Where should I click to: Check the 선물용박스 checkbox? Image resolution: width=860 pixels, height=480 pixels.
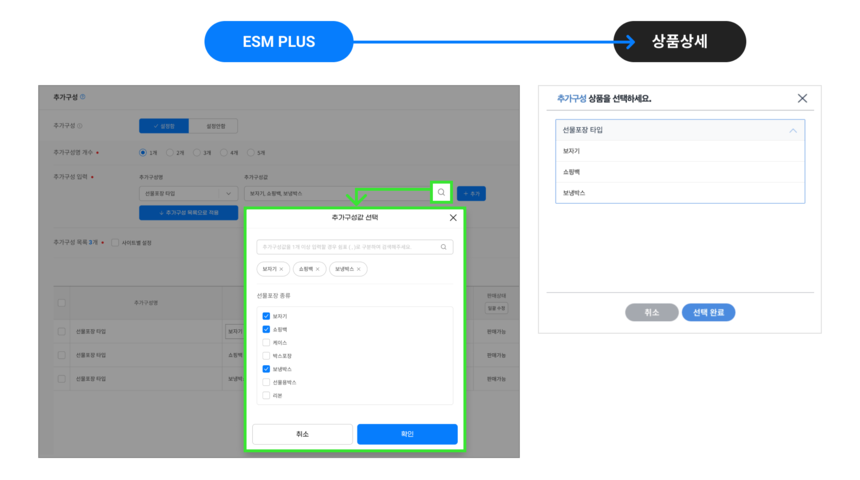click(x=266, y=382)
